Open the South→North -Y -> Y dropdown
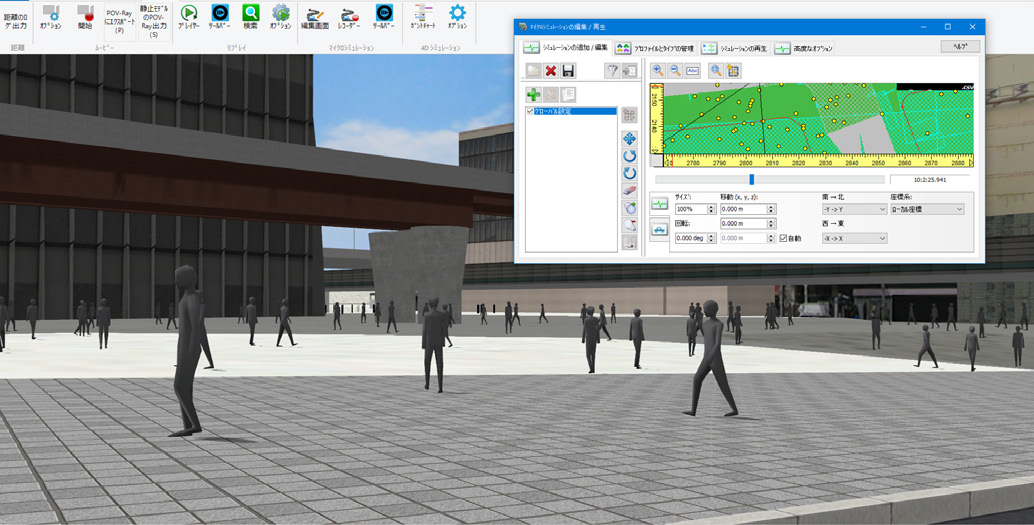This screenshot has width=1034, height=525. click(854, 209)
